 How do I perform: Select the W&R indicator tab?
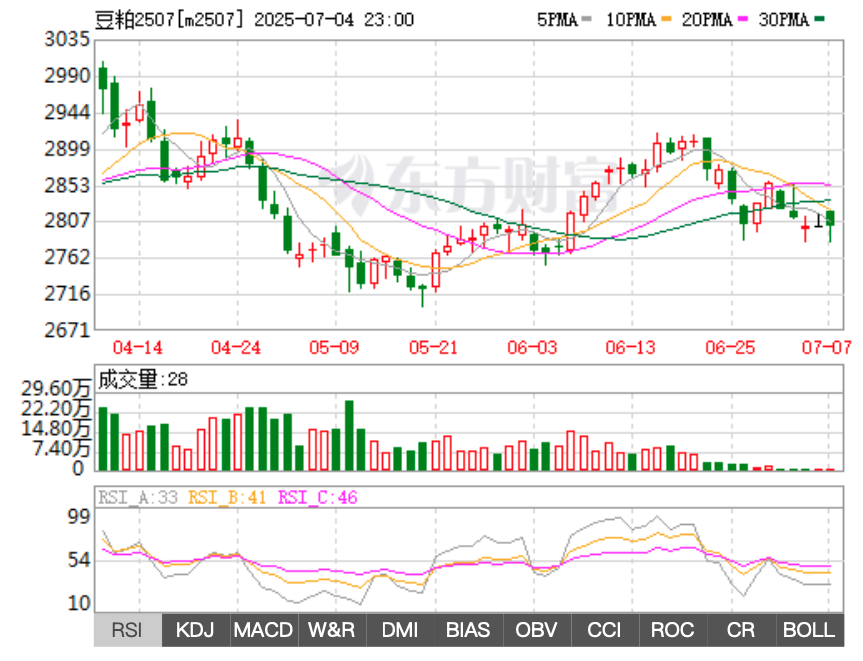(x=332, y=630)
